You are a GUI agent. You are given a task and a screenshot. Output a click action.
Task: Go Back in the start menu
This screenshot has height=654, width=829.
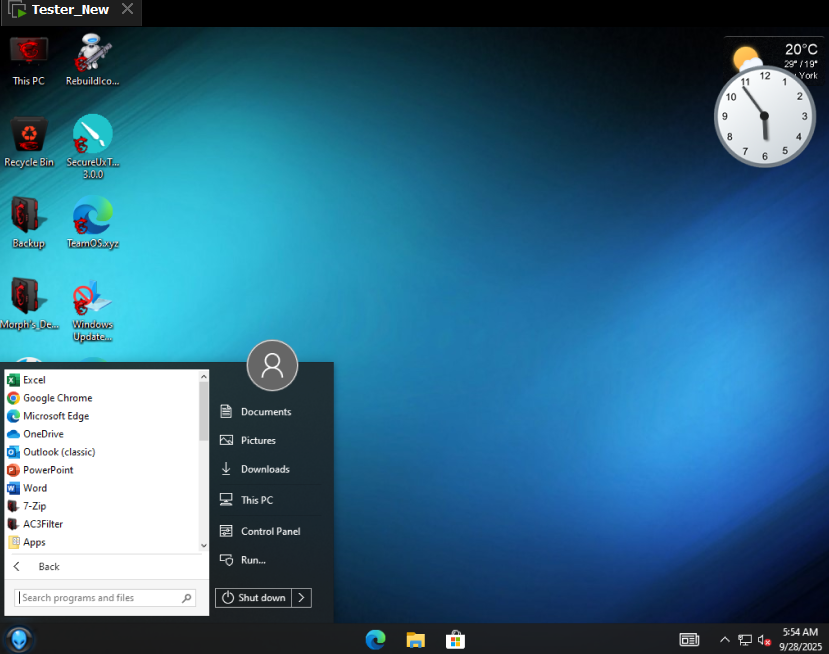pos(48,566)
